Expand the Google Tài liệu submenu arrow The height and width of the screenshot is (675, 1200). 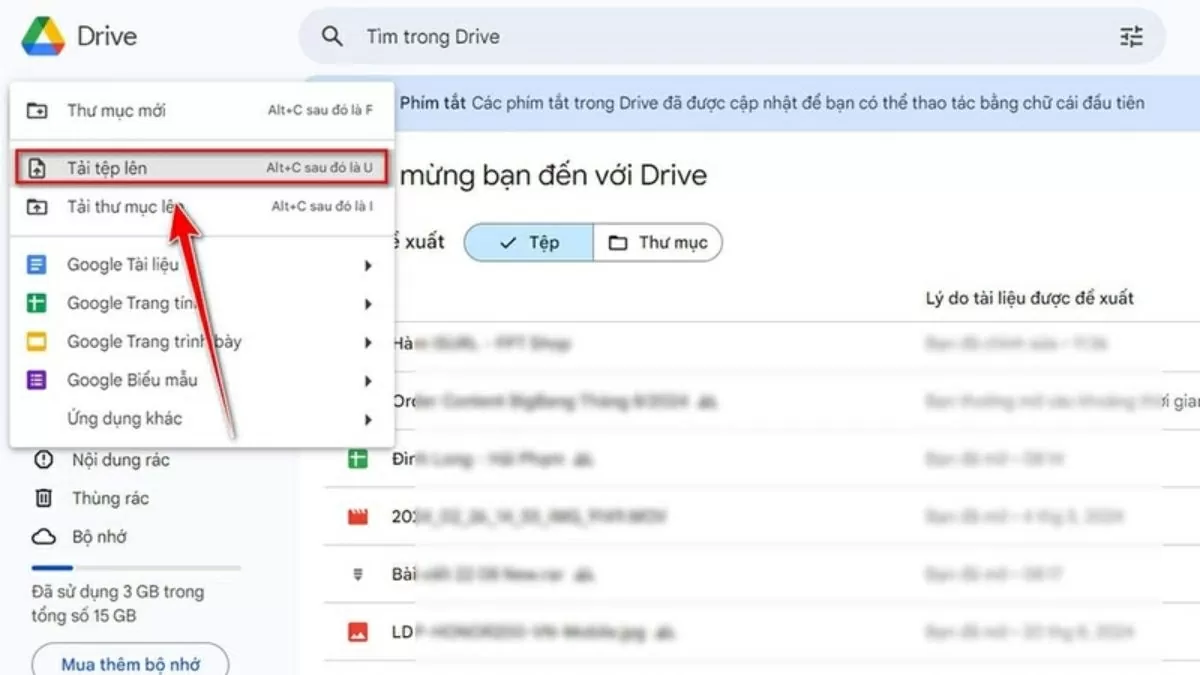coord(367,265)
